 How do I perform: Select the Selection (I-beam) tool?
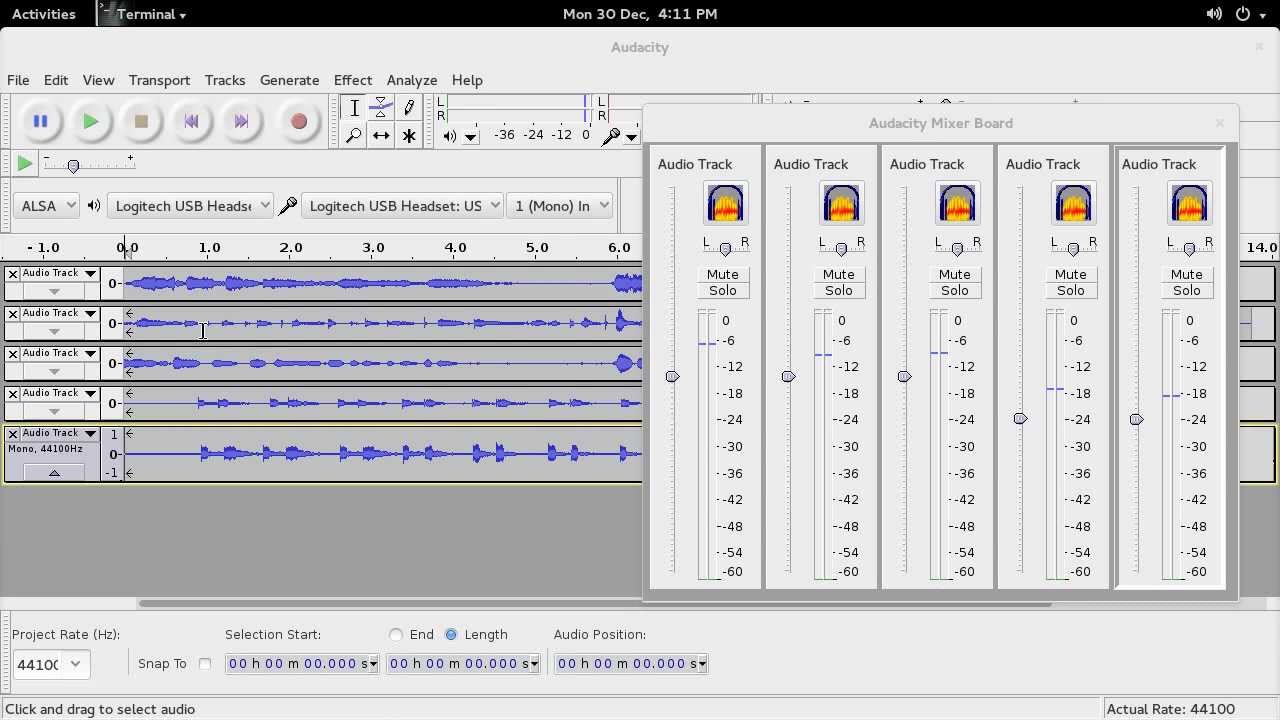354,107
